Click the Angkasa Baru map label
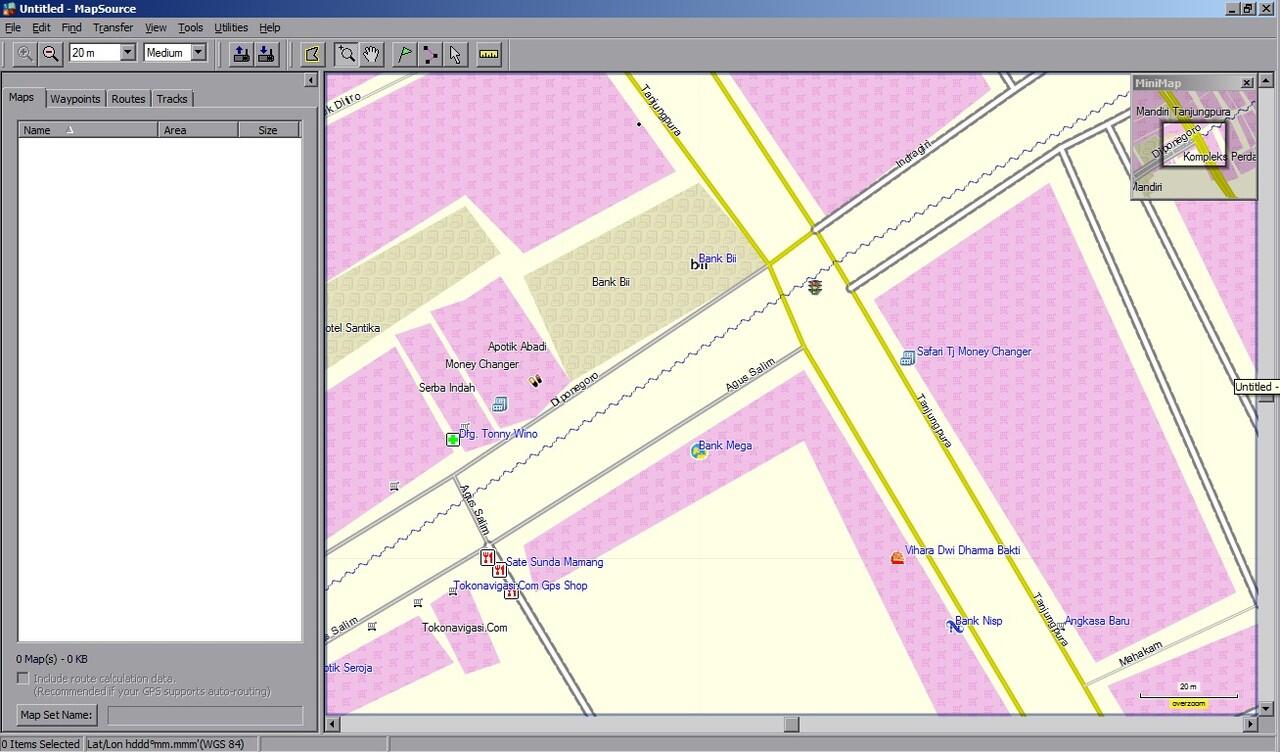Viewport: 1280px width, 752px height. [x=1097, y=621]
